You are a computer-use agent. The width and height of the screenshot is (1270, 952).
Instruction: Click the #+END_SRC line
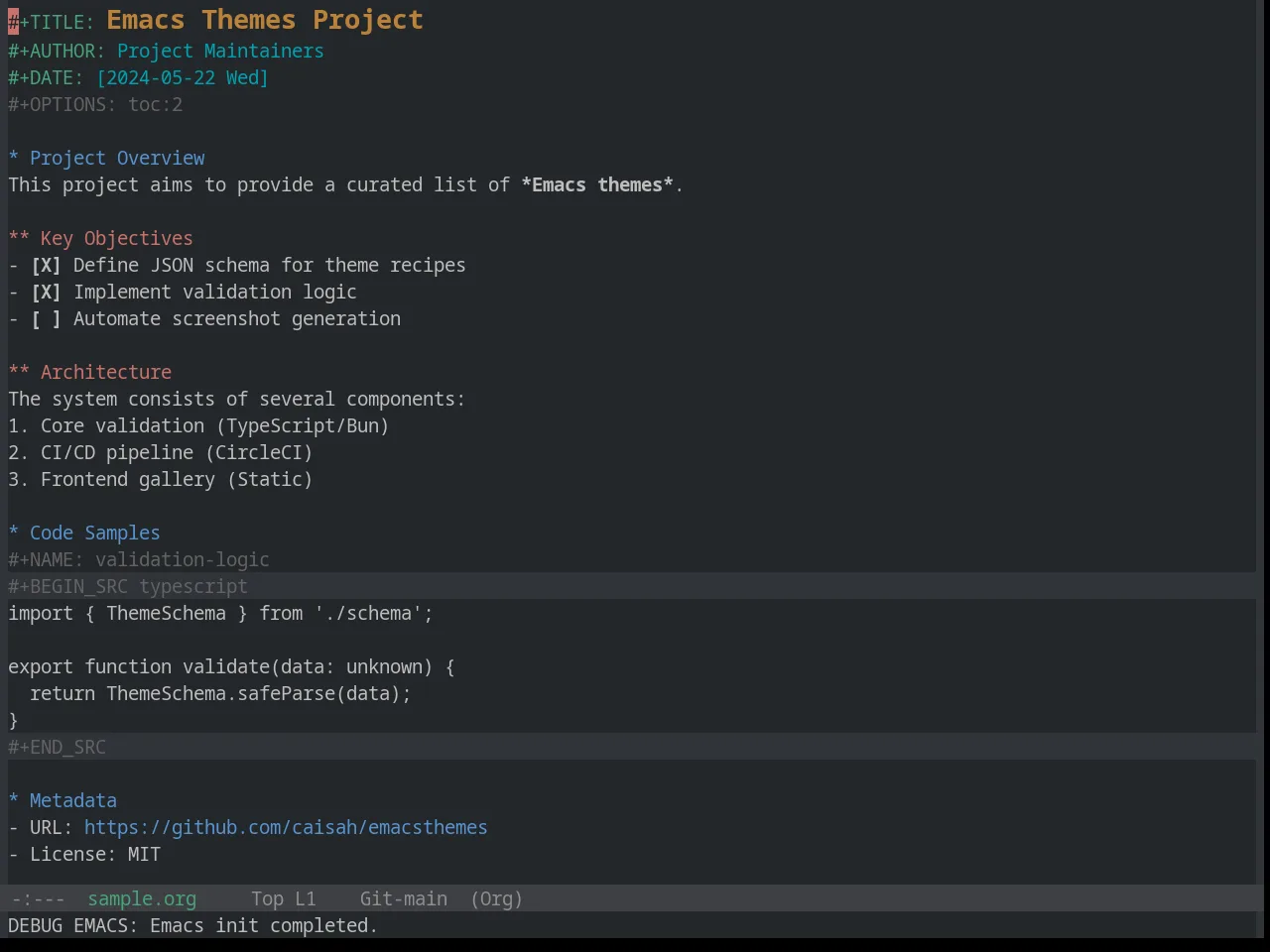57,748
